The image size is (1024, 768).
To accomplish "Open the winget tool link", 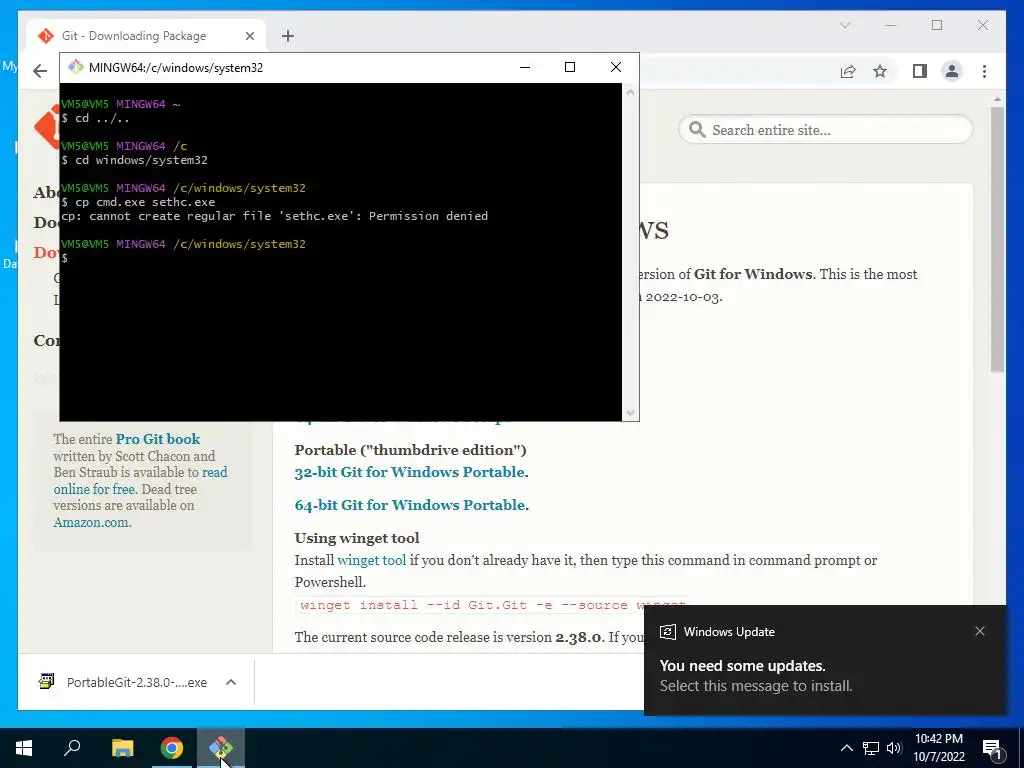I will tap(372, 560).
